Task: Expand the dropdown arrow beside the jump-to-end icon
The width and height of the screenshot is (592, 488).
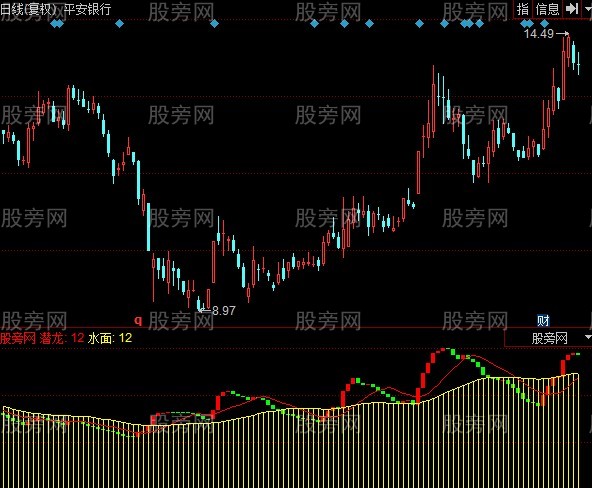Action: click(588, 8)
